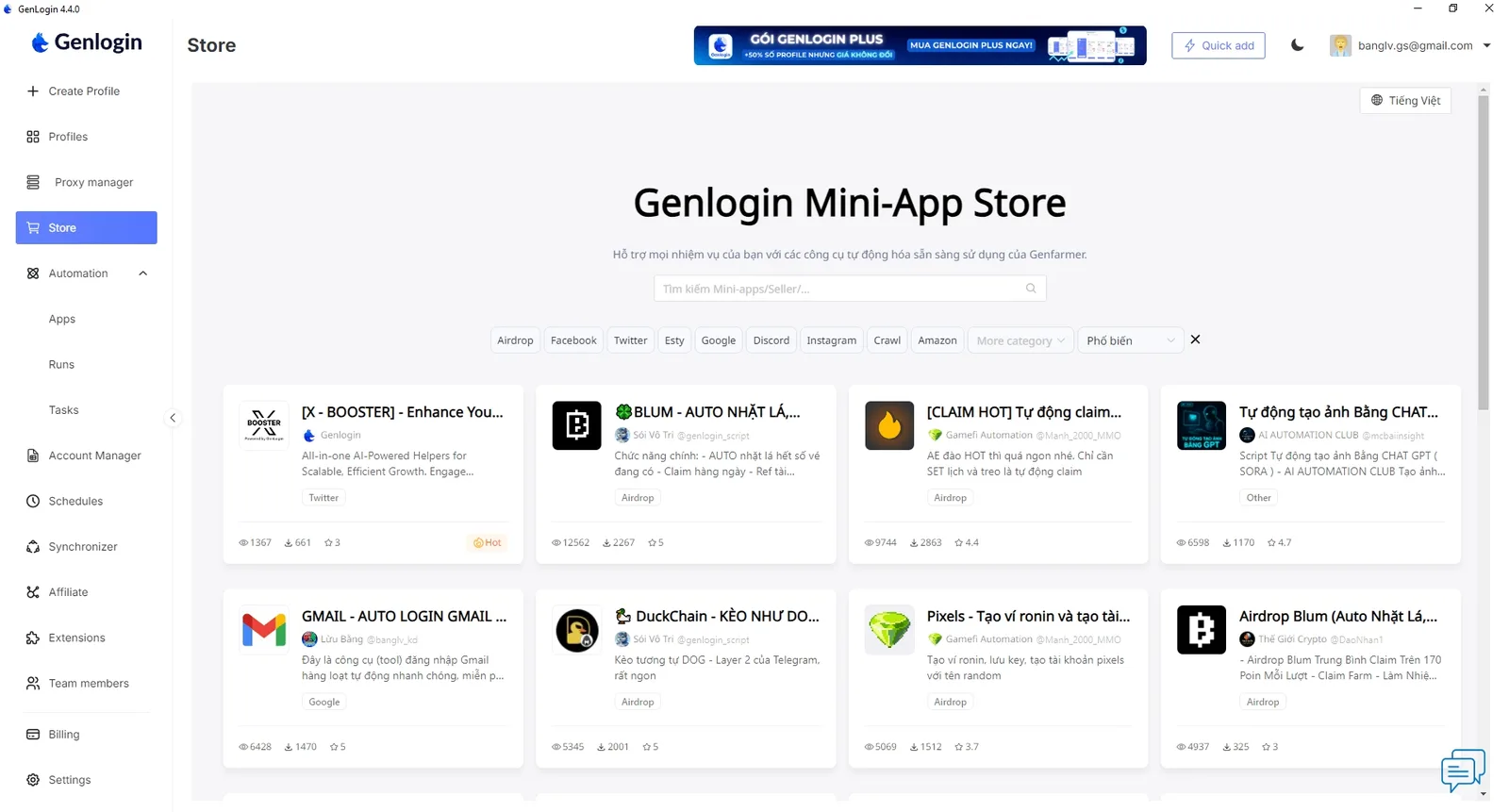
Task: Click the Schedules clock icon
Action: tap(33, 501)
